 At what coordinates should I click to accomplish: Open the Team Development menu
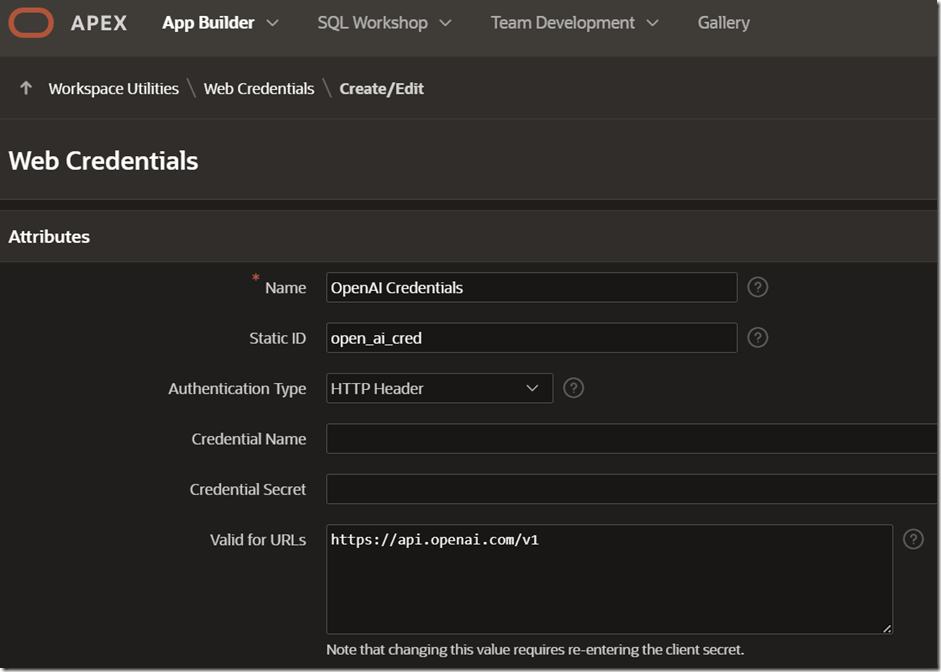[x=563, y=22]
